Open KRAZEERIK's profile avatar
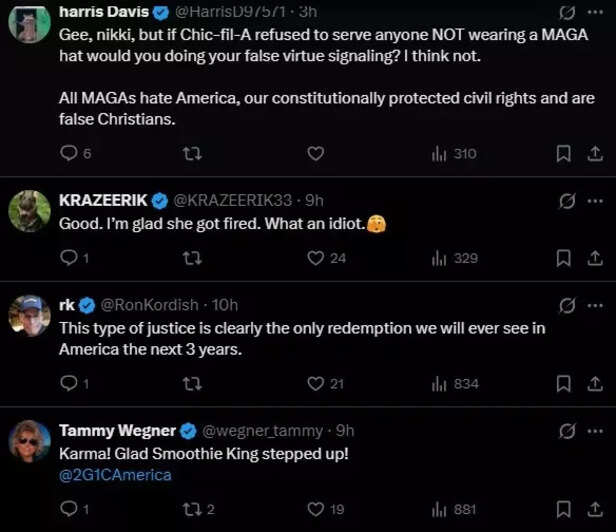Image resolution: width=616 pixels, height=532 pixels. coord(30,211)
